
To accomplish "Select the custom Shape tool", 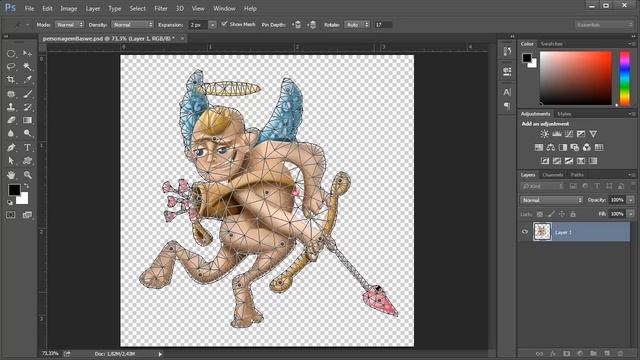I will click(x=27, y=161).
